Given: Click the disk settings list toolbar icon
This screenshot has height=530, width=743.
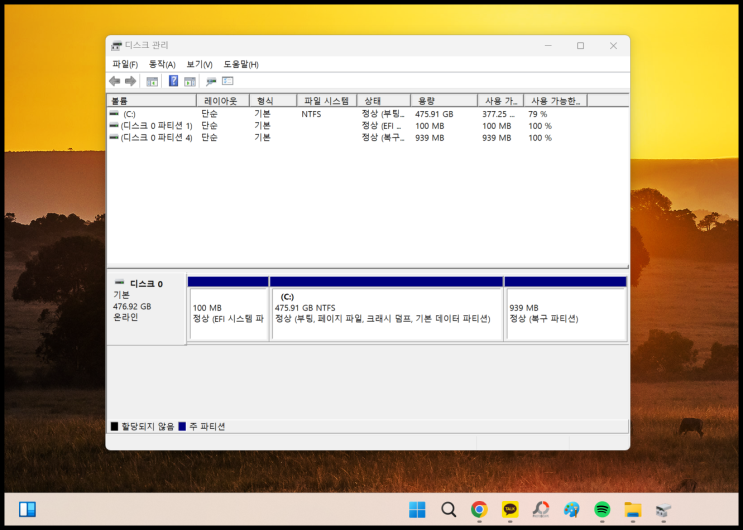Looking at the screenshot, I should click(227, 81).
